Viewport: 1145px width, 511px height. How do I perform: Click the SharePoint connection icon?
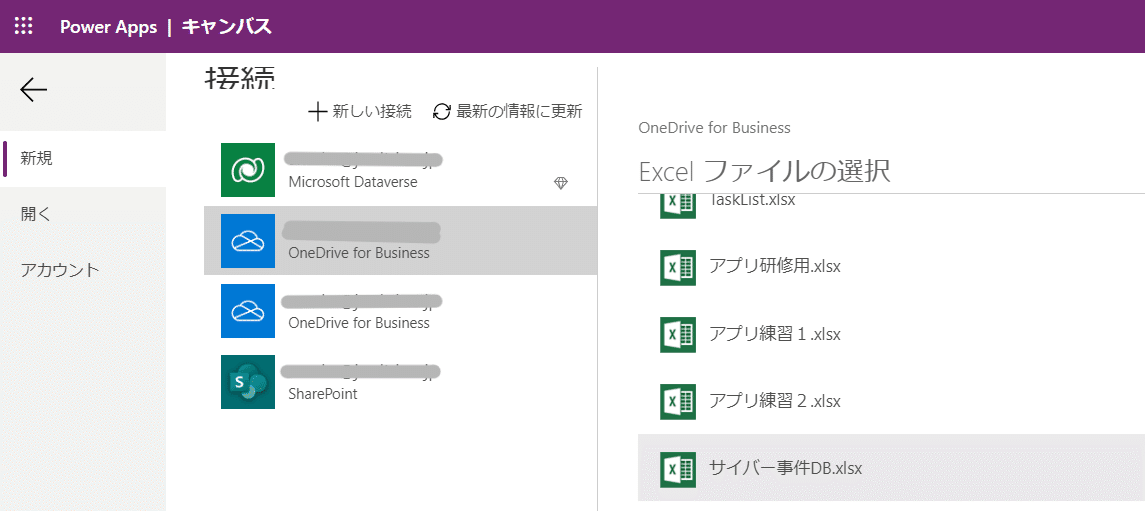pyautogui.click(x=248, y=382)
